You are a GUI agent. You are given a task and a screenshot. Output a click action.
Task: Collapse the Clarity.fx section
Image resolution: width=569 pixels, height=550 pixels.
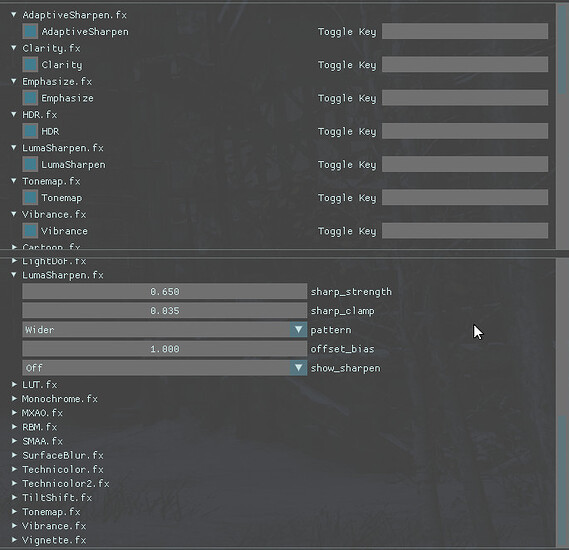tap(14, 48)
